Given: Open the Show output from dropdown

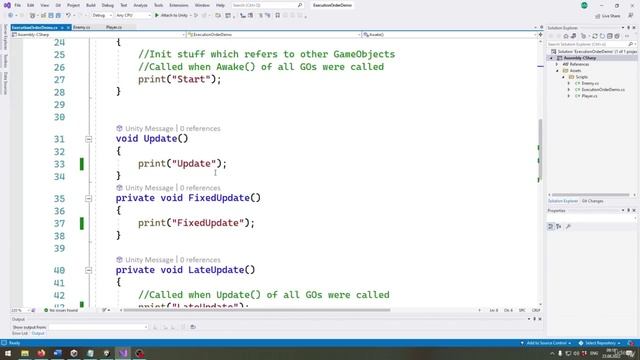Looking at the screenshot, I should pyautogui.click(x=98, y=327).
